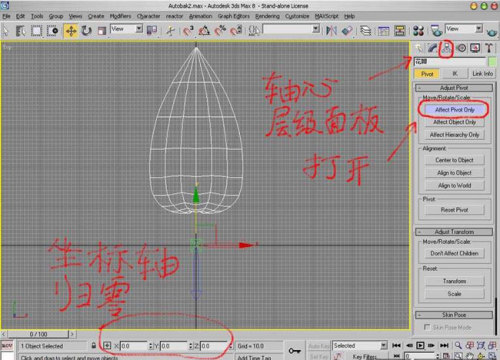Enable the Skin Pose Mode checkbox
The image size is (500, 360).
click(427, 327)
